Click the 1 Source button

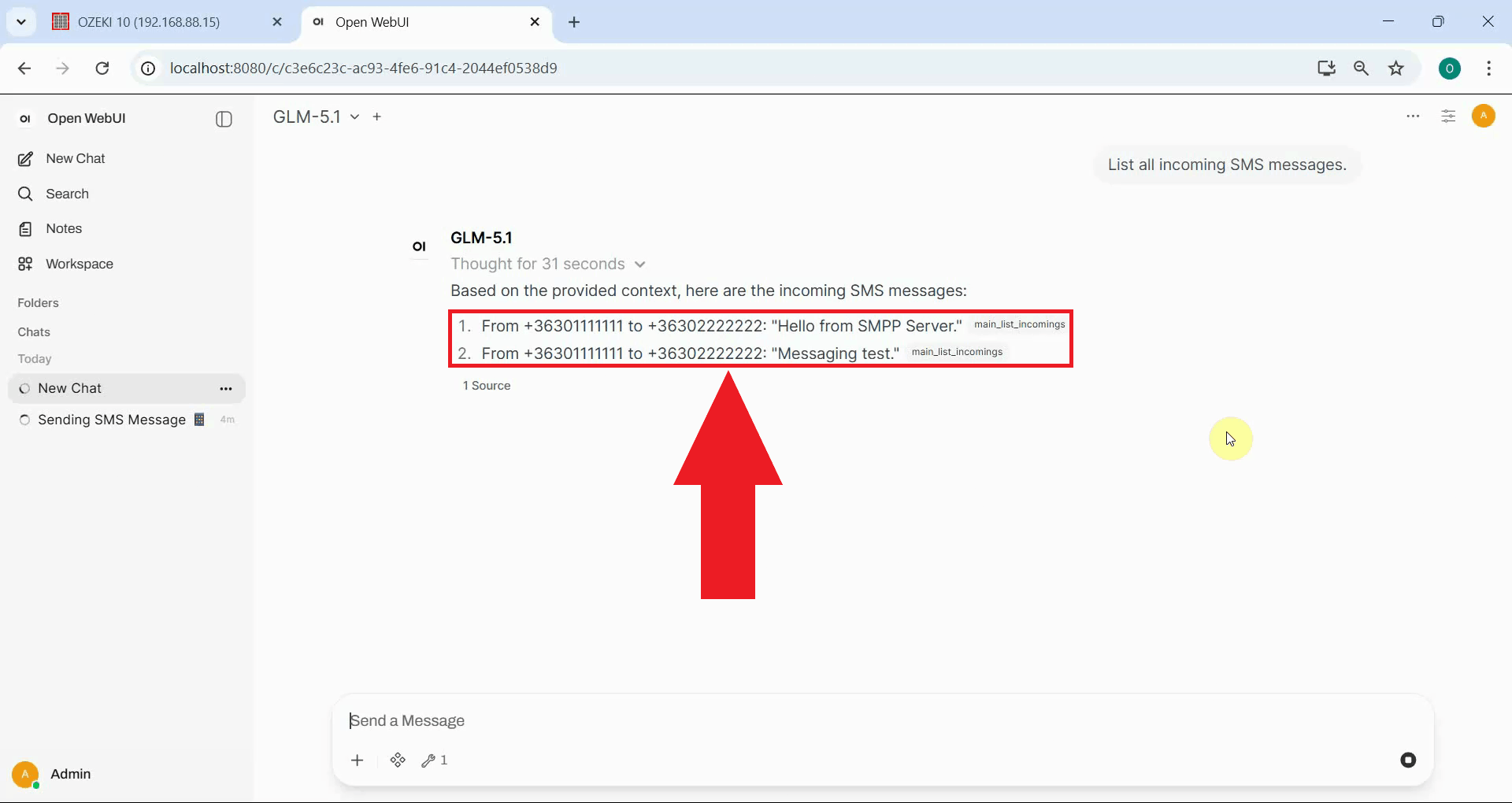pos(487,386)
